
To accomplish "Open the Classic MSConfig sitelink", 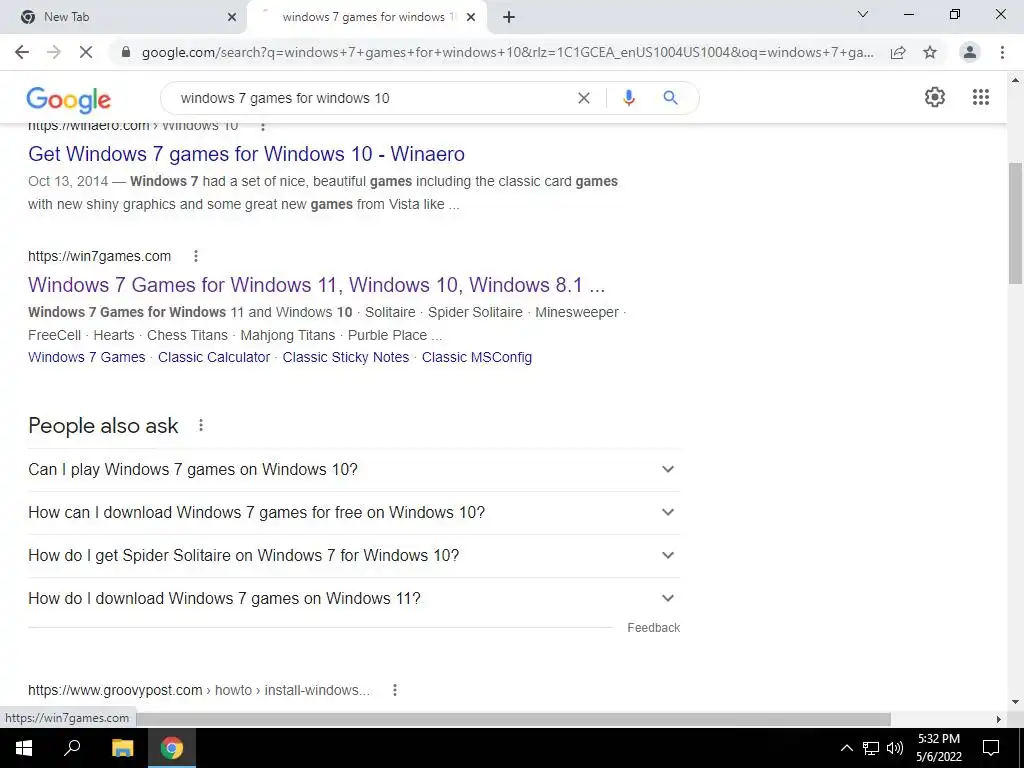I will (x=477, y=357).
